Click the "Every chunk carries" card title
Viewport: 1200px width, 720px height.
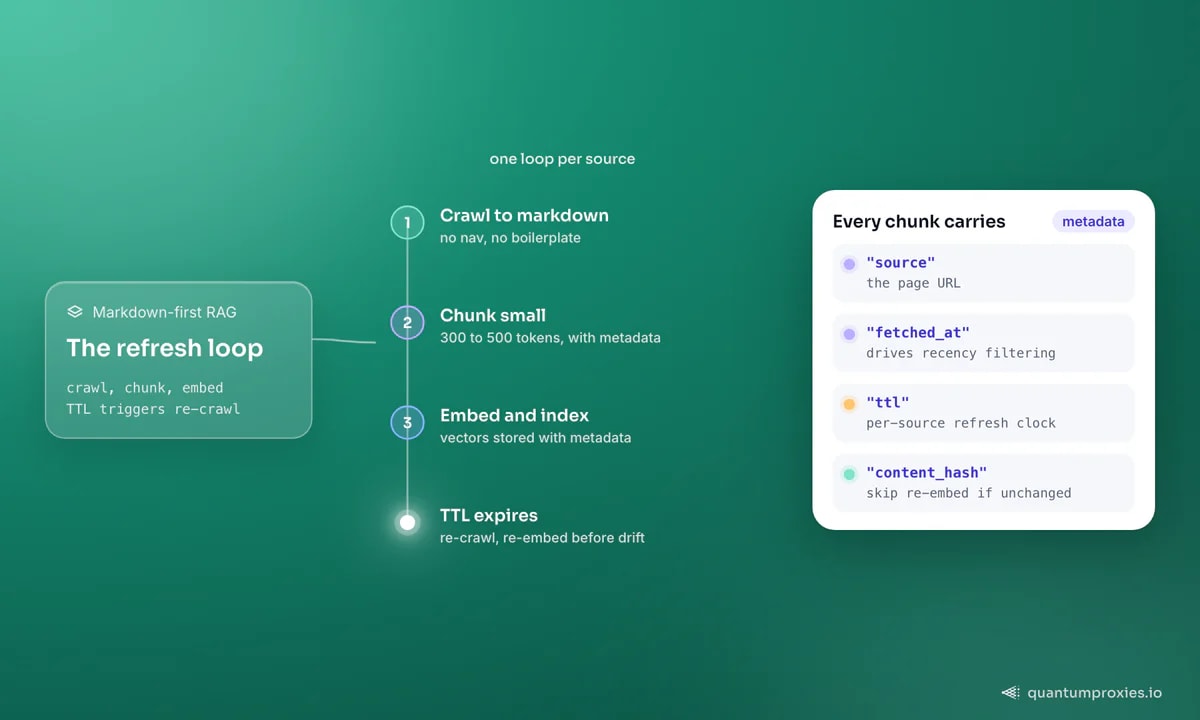point(919,221)
